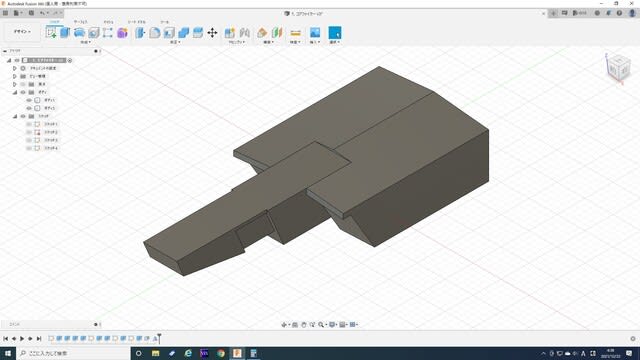Click the Joint tool icon

pos(244,33)
